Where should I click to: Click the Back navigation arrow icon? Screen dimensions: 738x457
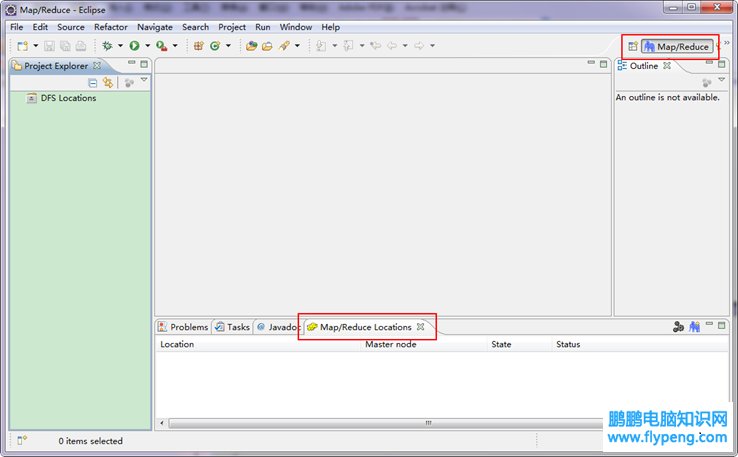tap(392, 46)
